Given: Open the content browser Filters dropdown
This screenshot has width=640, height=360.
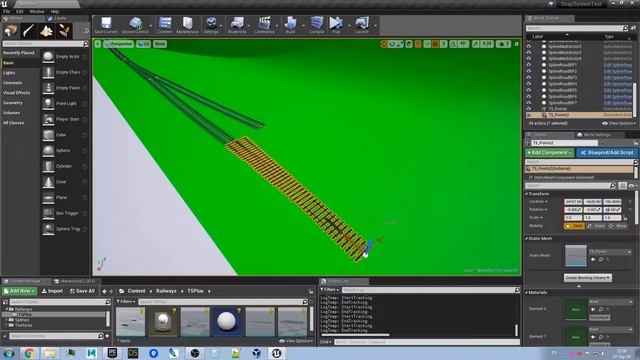Looking at the screenshot, I should pos(126,302).
